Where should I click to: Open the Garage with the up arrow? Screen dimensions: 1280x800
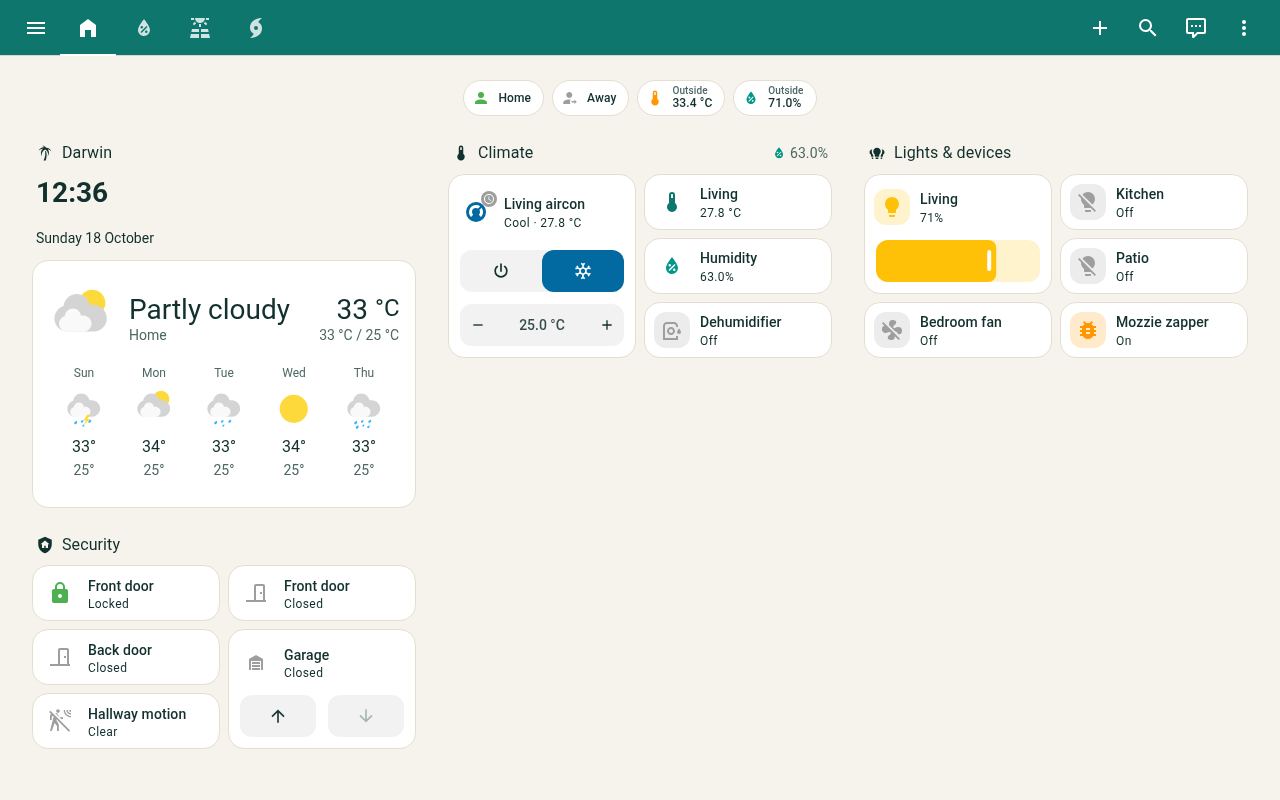tap(278, 716)
